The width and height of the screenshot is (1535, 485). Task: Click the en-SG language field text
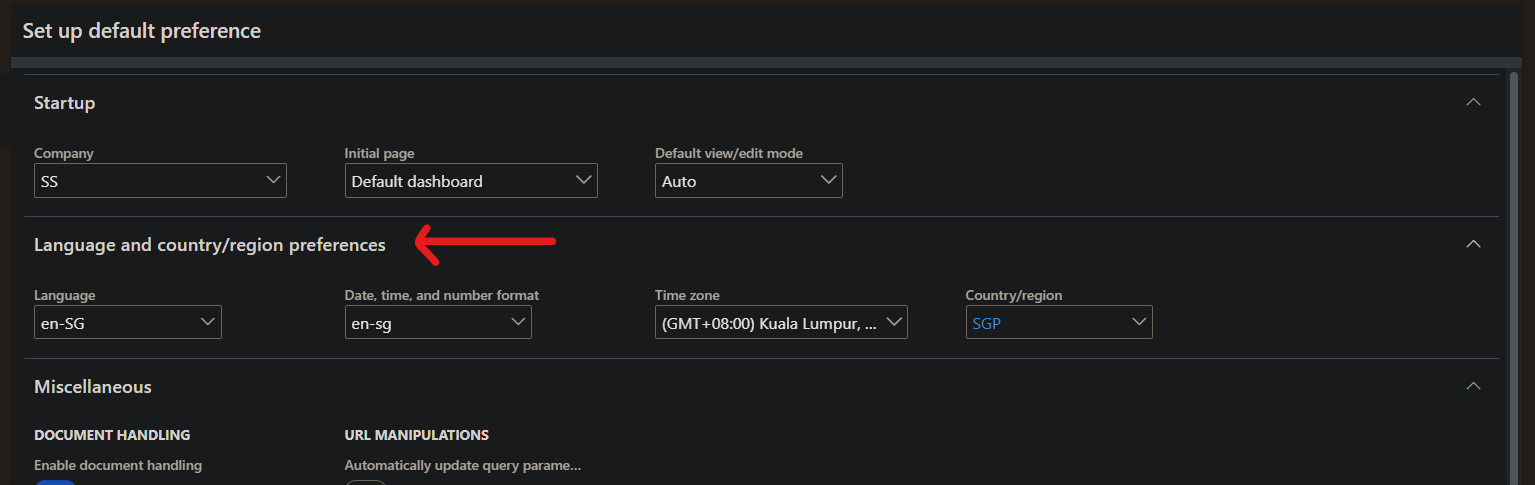tap(61, 323)
